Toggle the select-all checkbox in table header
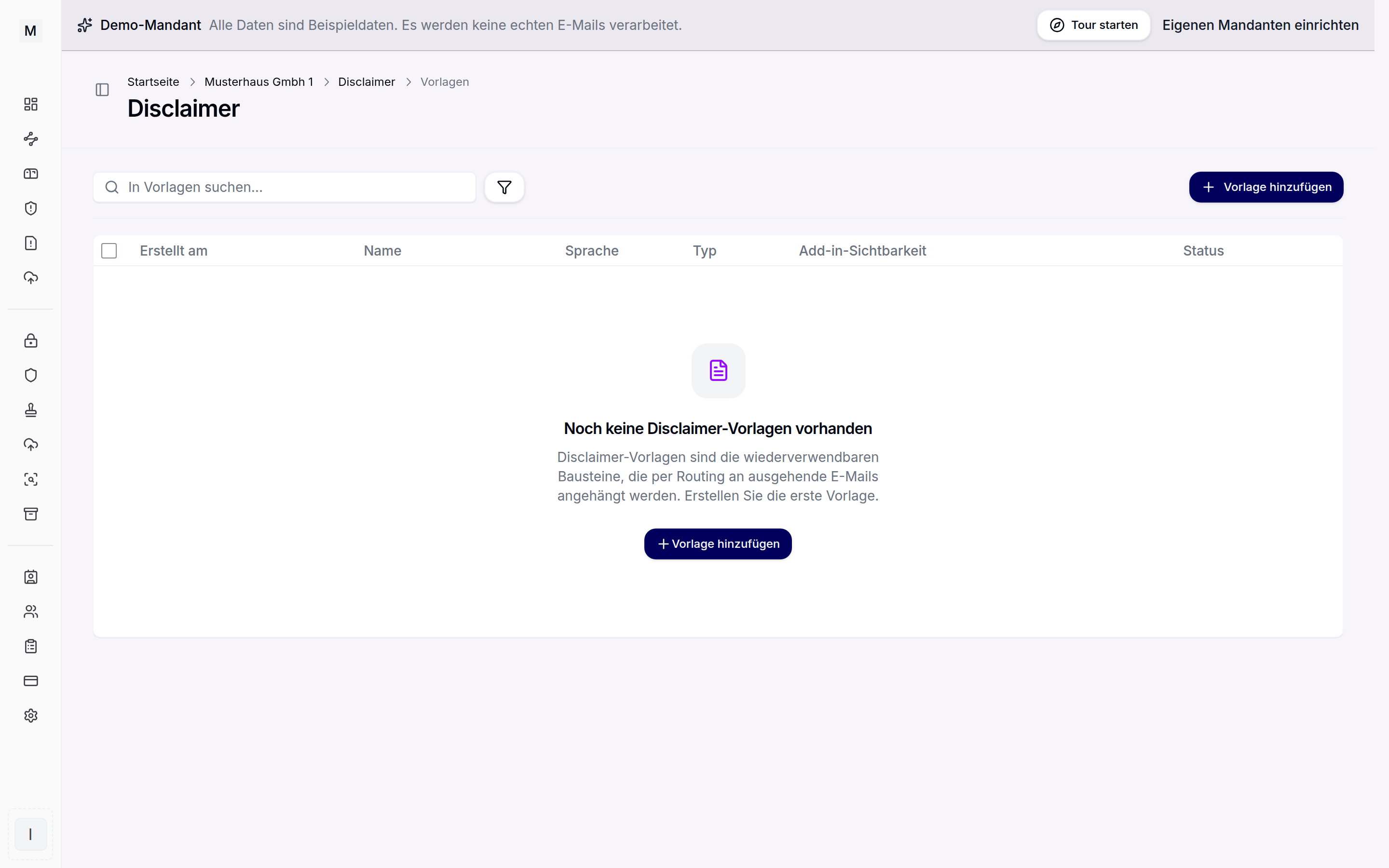Image resolution: width=1389 pixels, height=868 pixels. click(x=109, y=251)
